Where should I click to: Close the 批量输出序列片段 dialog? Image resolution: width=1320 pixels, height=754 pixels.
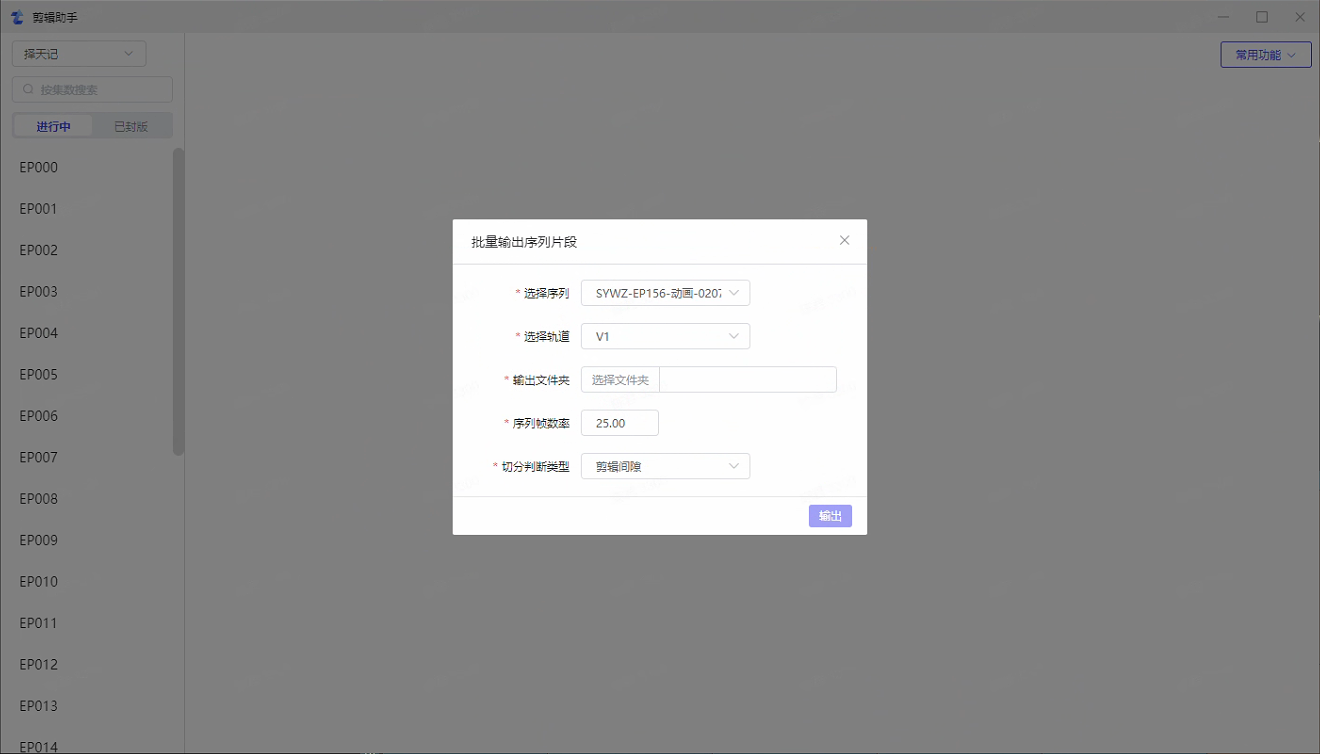[x=844, y=241]
